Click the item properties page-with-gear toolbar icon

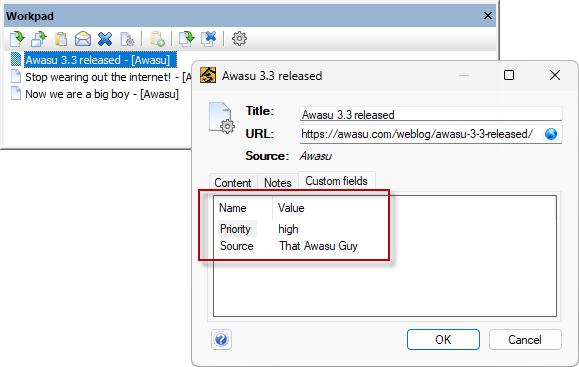(x=127, y=39)
